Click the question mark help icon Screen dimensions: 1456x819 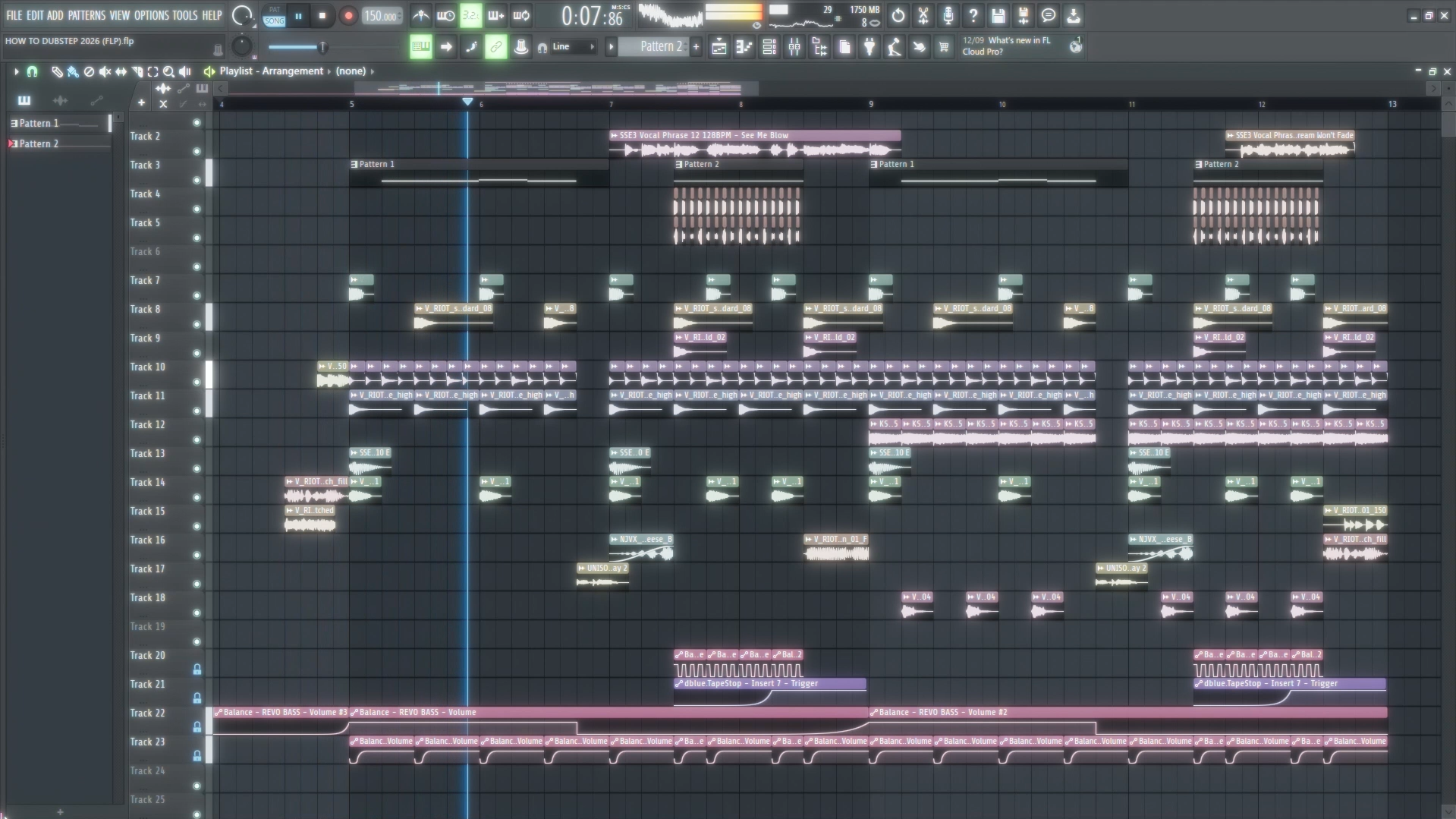coord(973,15)
